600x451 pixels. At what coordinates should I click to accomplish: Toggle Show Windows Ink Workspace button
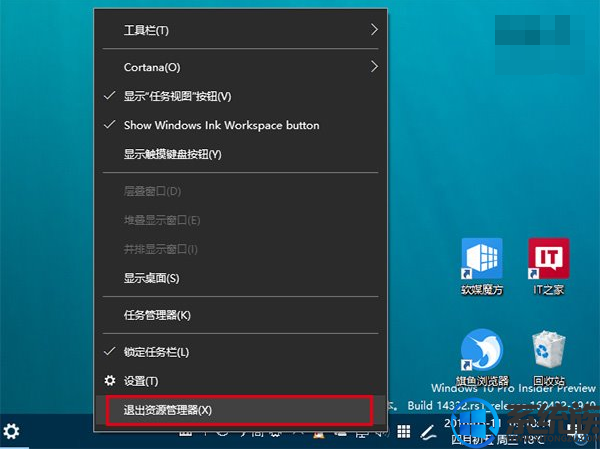coord(241,125)
